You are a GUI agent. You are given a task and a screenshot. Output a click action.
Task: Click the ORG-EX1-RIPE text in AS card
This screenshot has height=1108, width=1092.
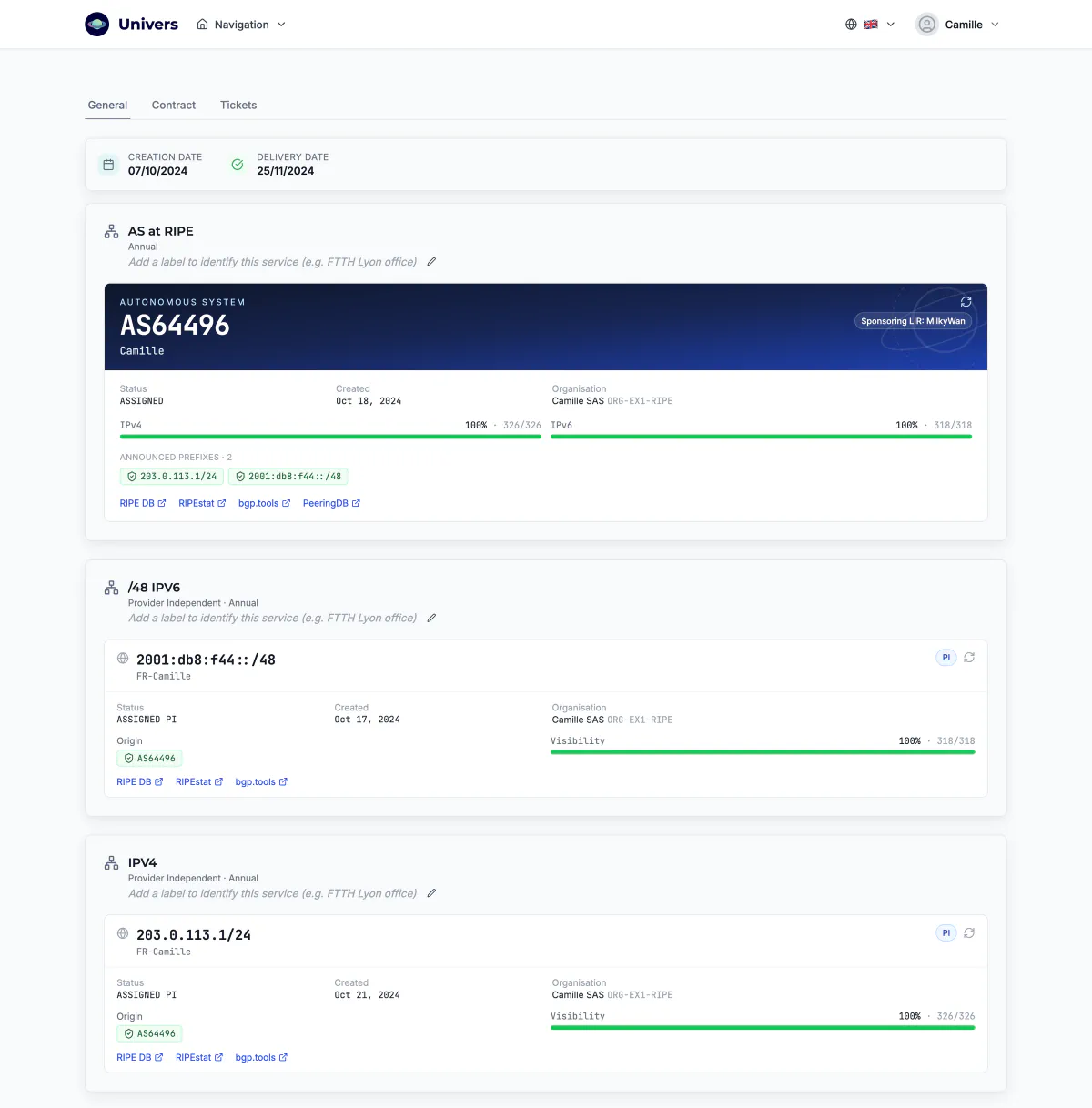pyautogui.click(x=640, y=401)
